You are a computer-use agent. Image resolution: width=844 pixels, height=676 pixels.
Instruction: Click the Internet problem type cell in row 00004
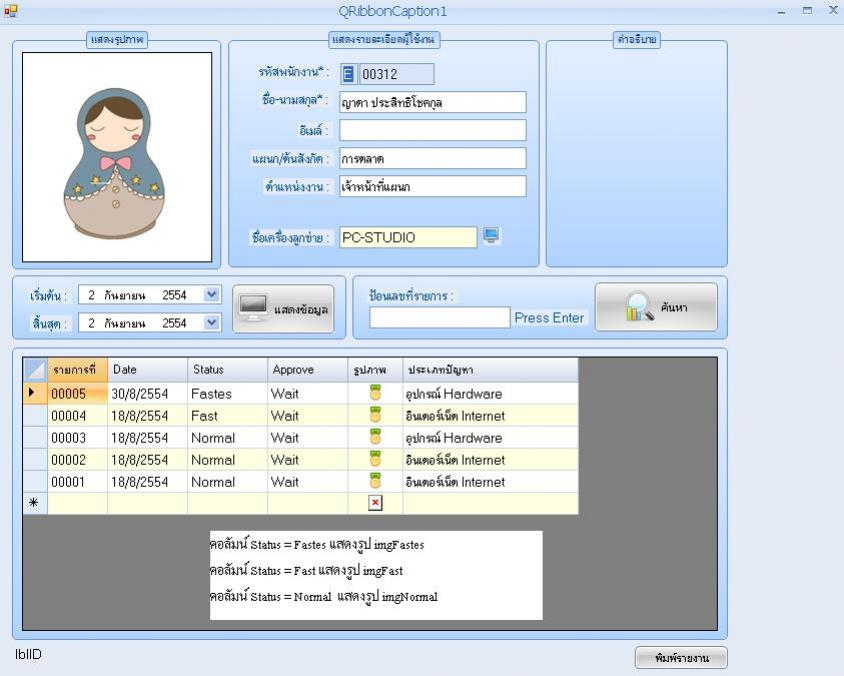[490, 416]
